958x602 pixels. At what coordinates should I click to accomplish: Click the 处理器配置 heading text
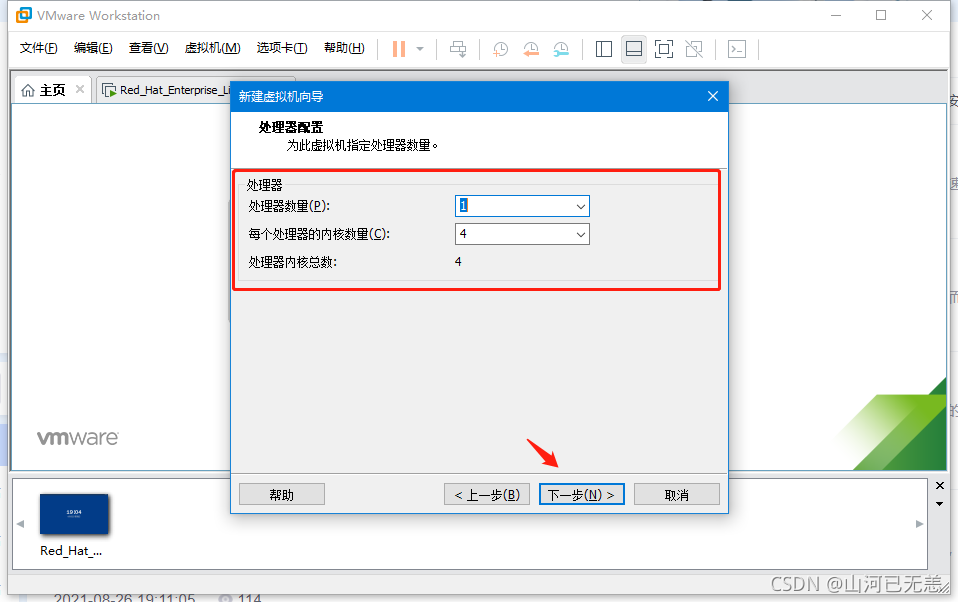(291, 127)
